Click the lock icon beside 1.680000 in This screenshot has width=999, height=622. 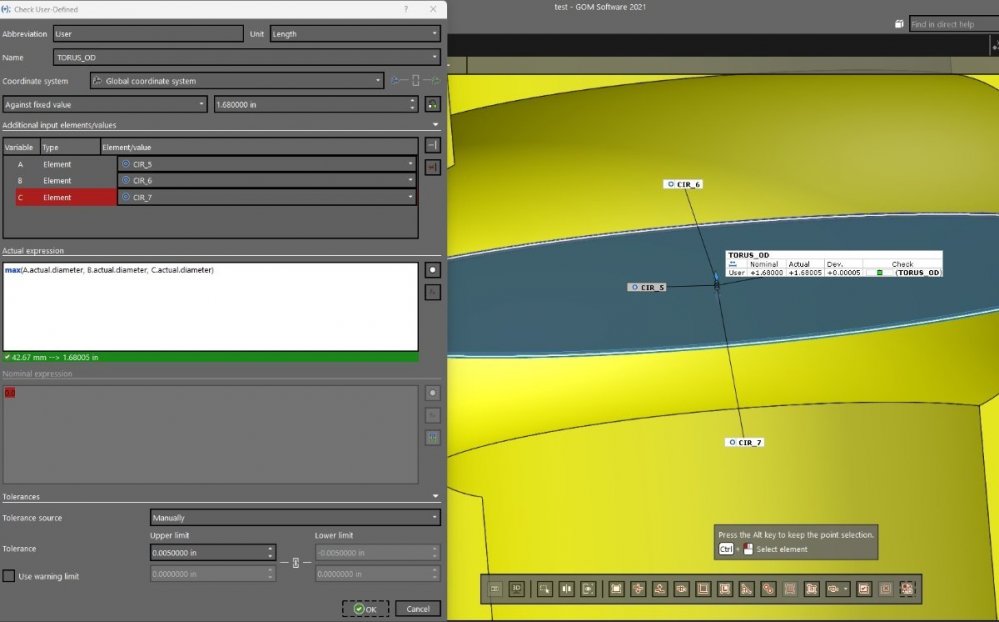432,104
